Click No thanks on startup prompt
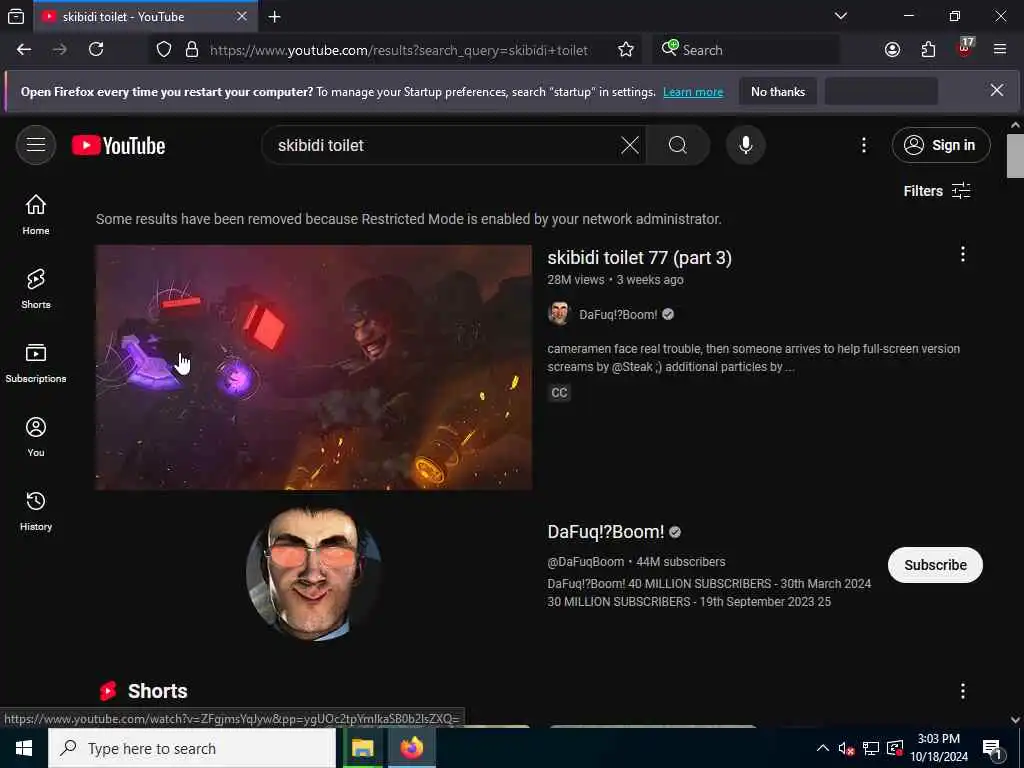 pyautogui.click(x=778, y=91)
